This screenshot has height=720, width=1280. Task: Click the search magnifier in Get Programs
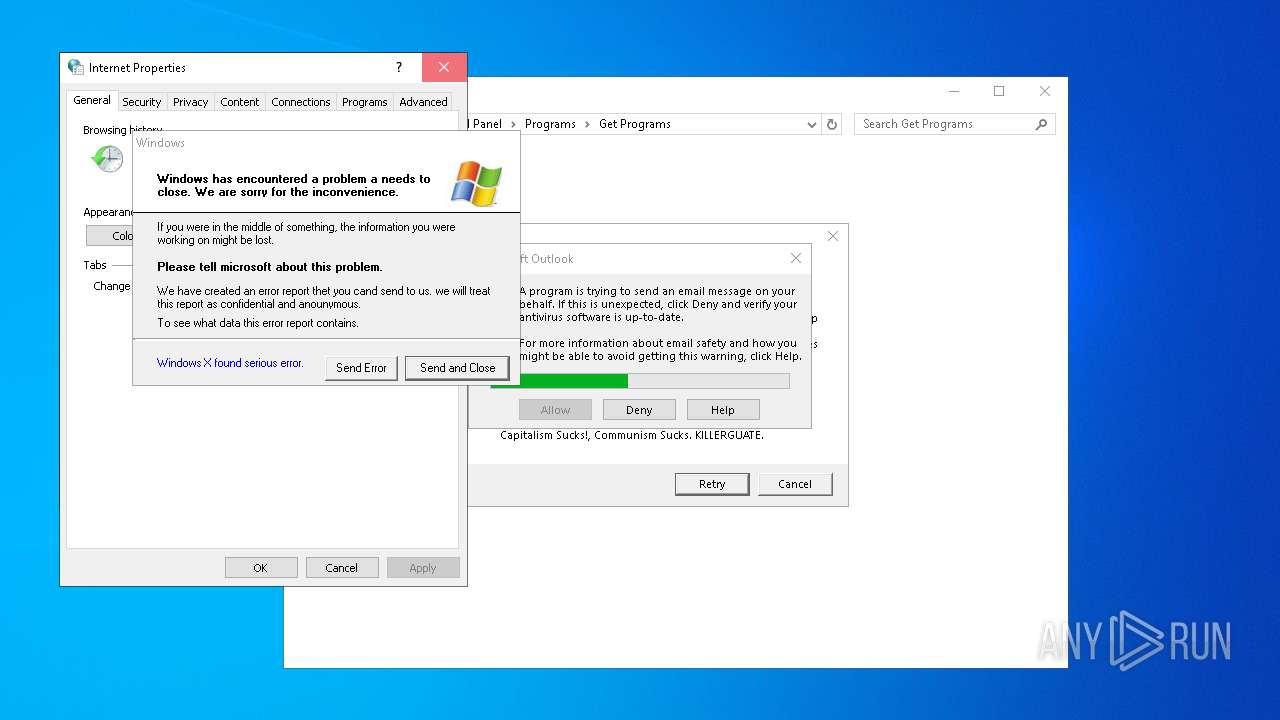click(1041, 124)
